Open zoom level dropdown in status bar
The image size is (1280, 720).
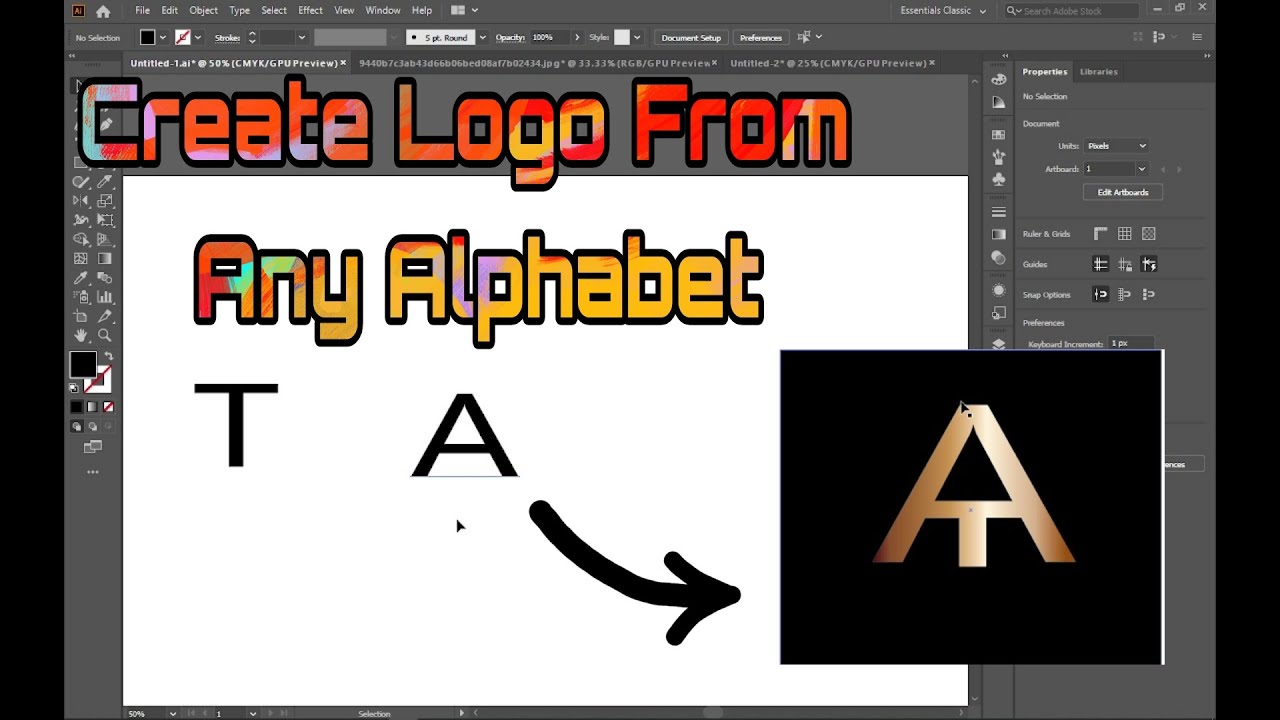click(x=173, y=714)
